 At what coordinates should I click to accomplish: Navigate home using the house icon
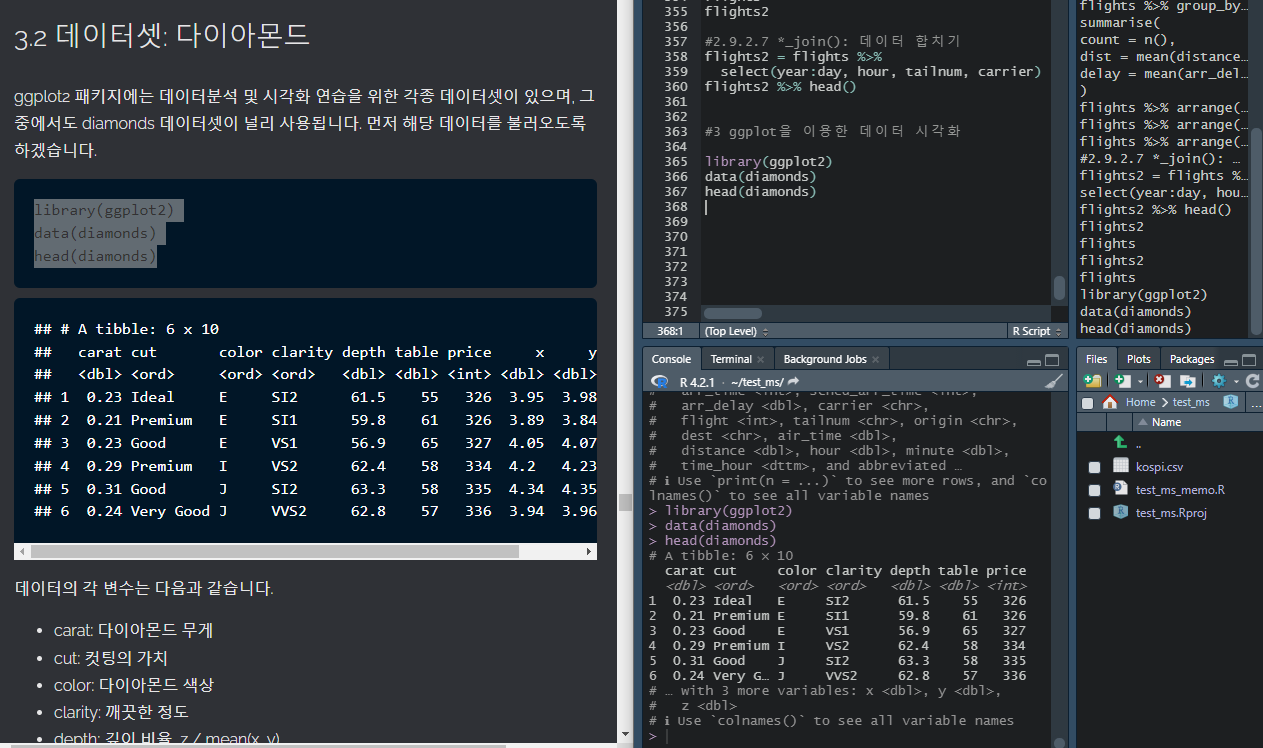[1109, 401]
